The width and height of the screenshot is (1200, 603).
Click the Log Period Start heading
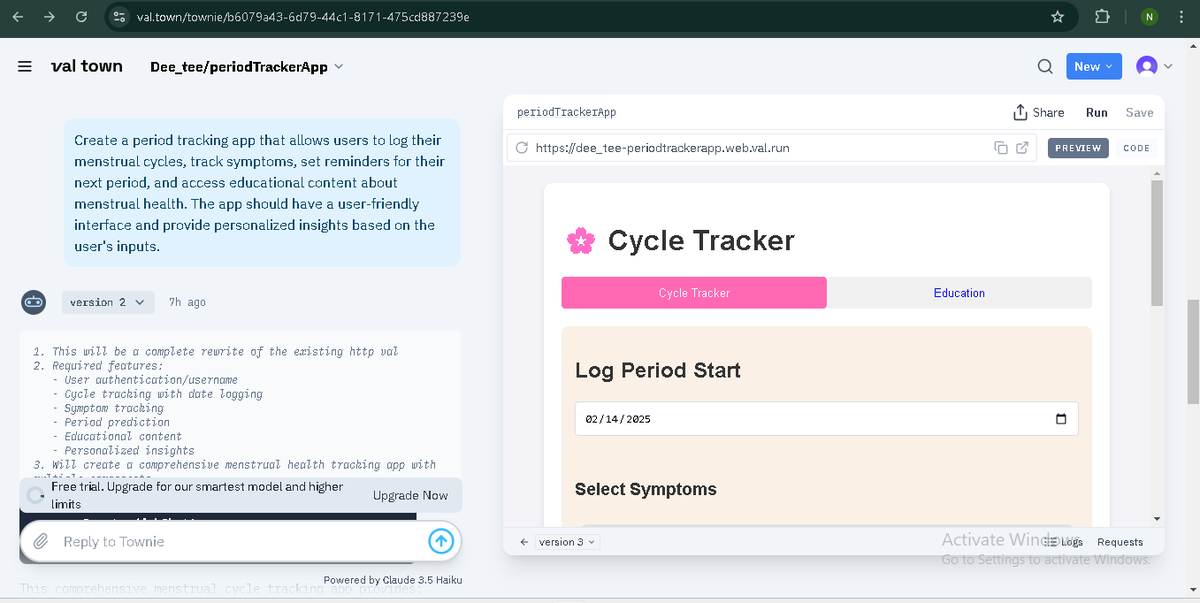coord(658,370)
